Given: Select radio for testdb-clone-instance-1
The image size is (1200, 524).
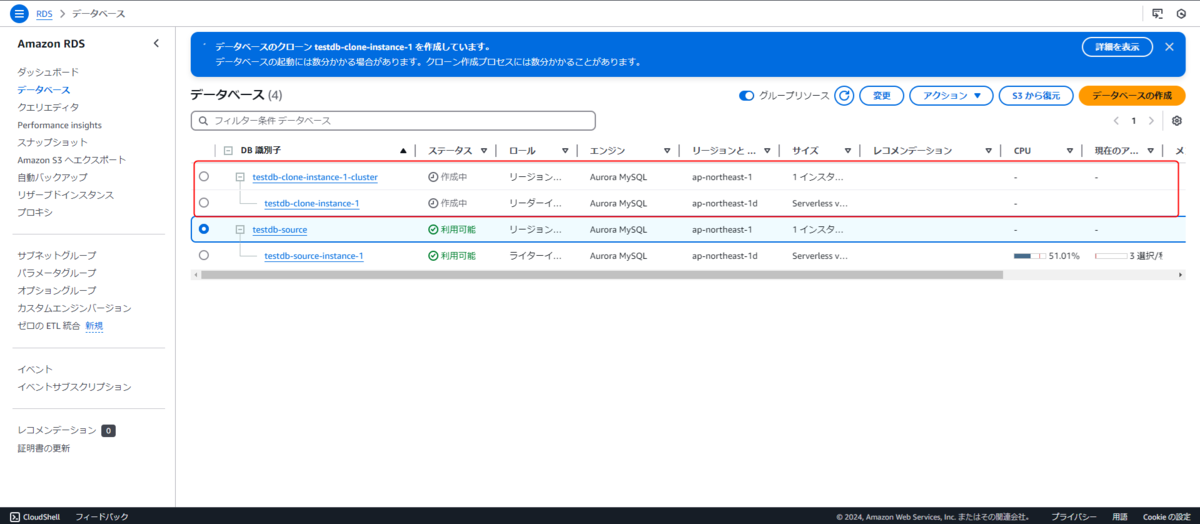Looking at the screenshot, I should [204, 202].
